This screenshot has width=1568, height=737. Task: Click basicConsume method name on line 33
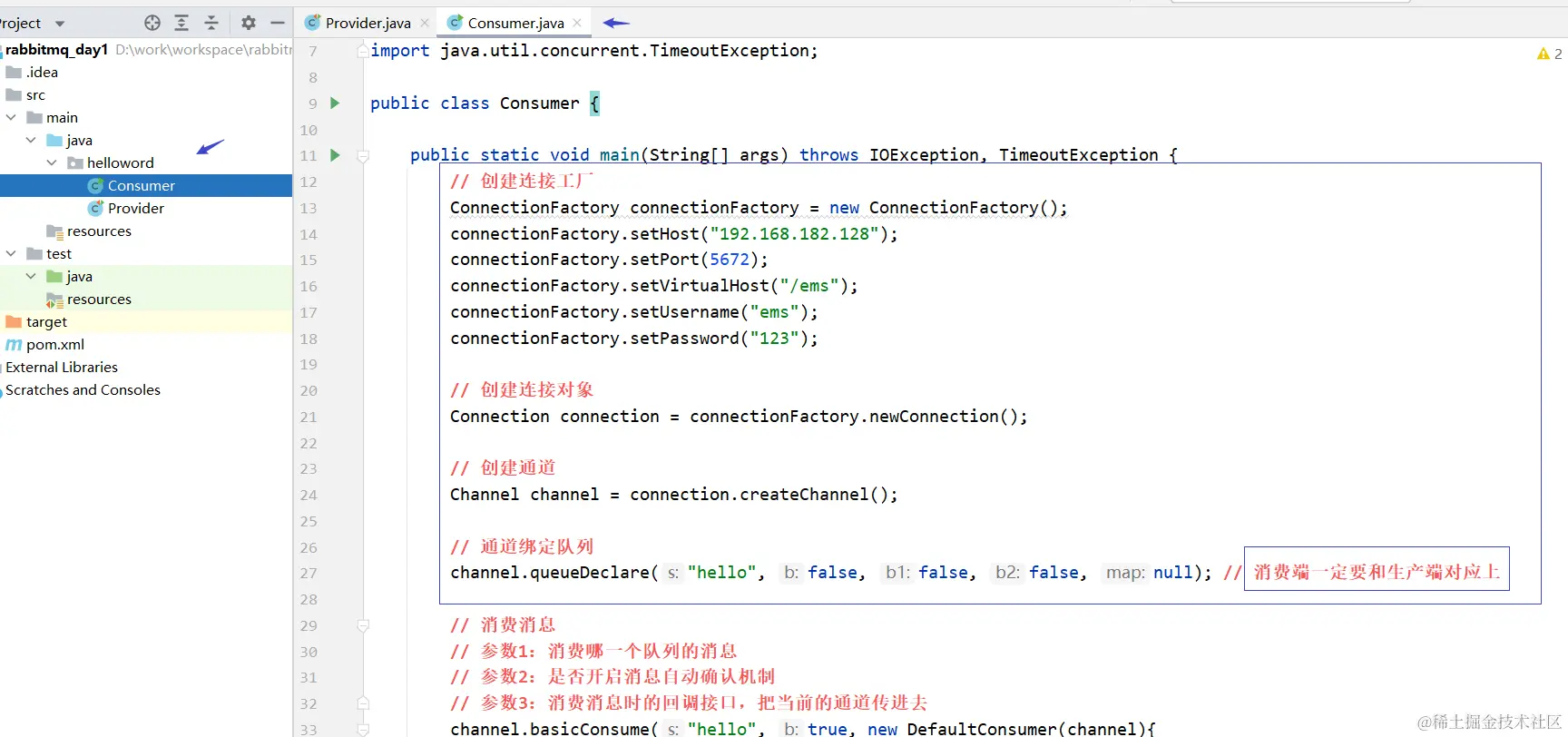[x=590, y=729]
